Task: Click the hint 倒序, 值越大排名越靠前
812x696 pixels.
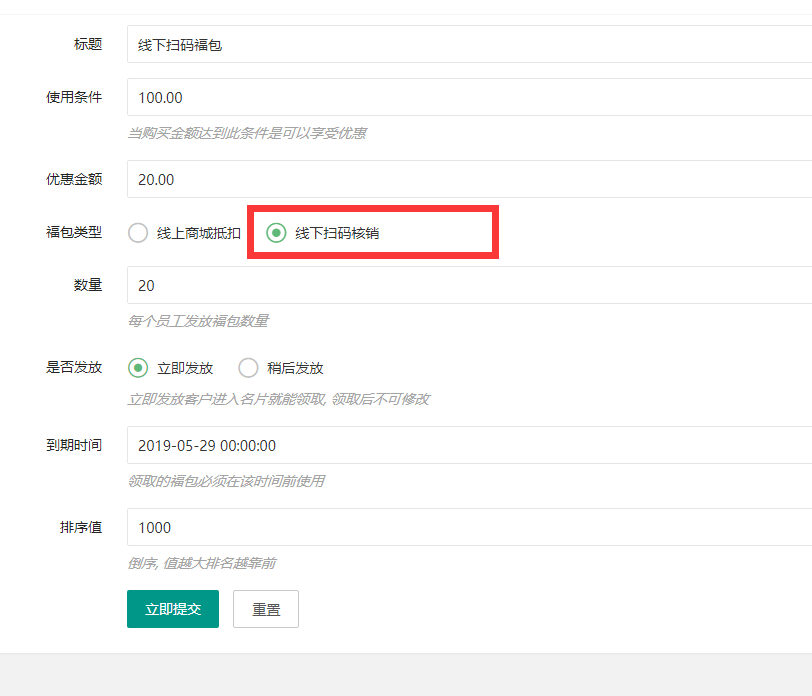Action: (x=202, y=563)
